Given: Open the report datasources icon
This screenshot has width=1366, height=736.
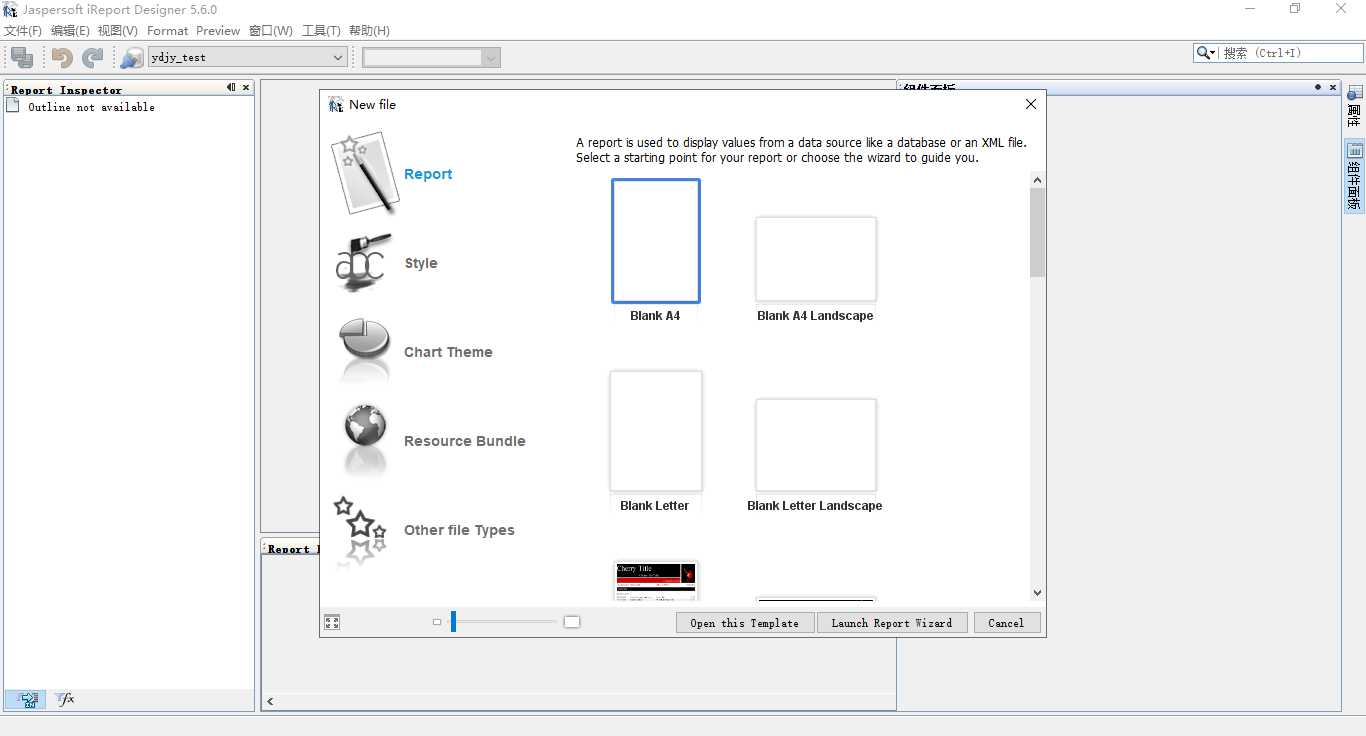Looking at the screenshot, I should [131, 58].
